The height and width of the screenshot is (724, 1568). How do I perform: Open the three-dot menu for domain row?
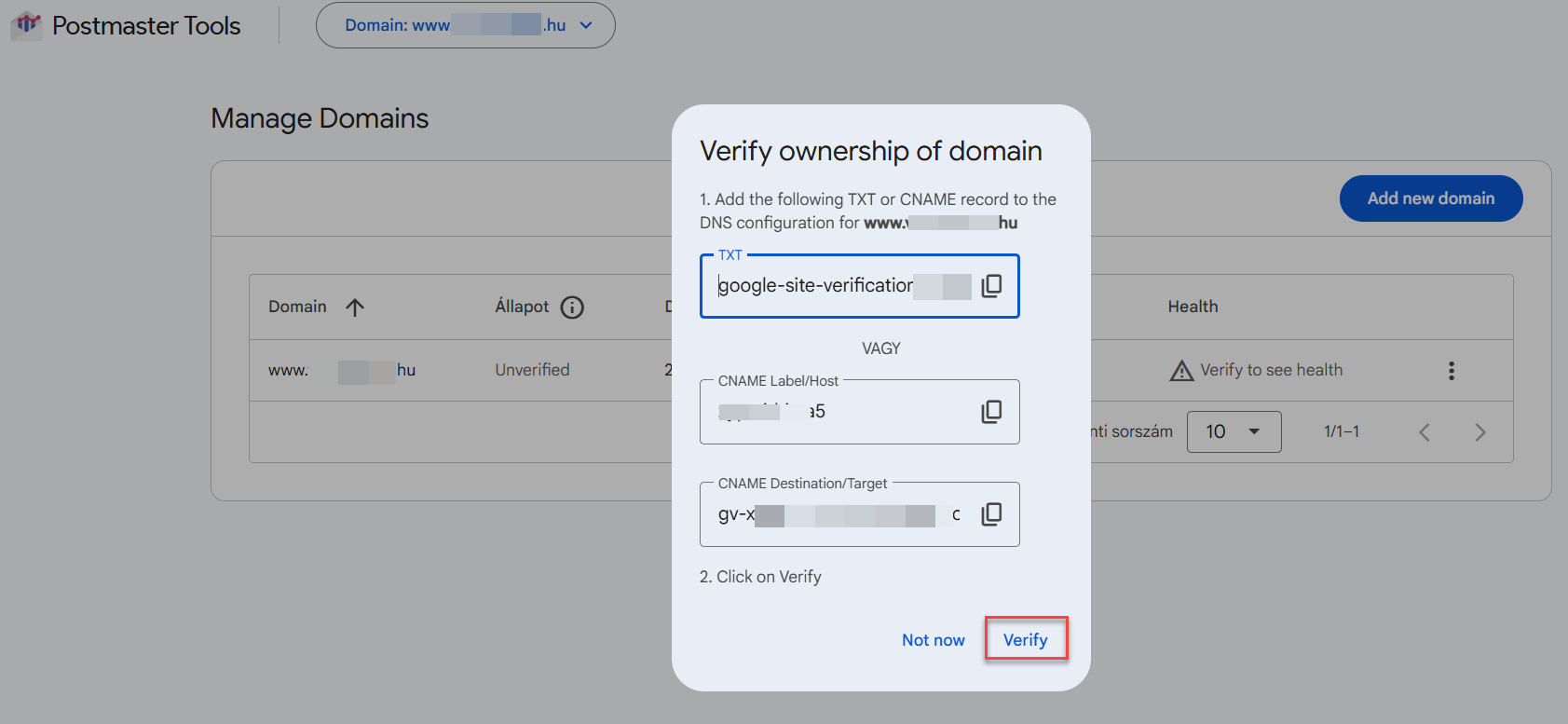(1452, 371)
